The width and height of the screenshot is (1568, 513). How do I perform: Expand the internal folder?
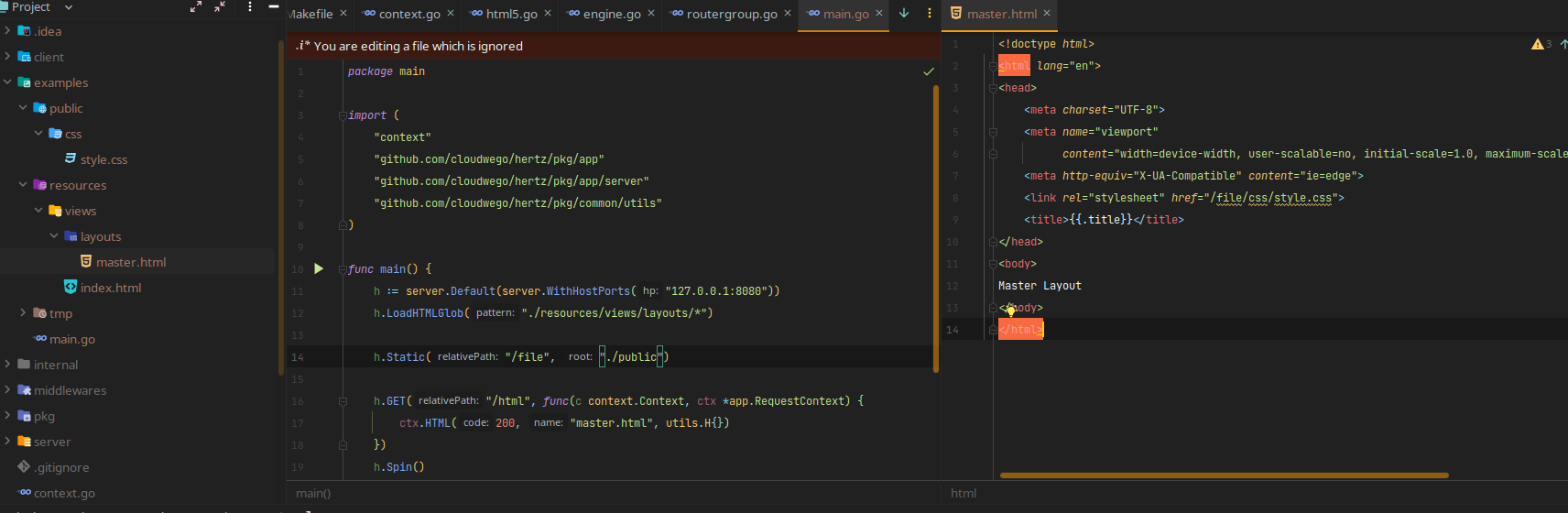click(x=7, y=365)
